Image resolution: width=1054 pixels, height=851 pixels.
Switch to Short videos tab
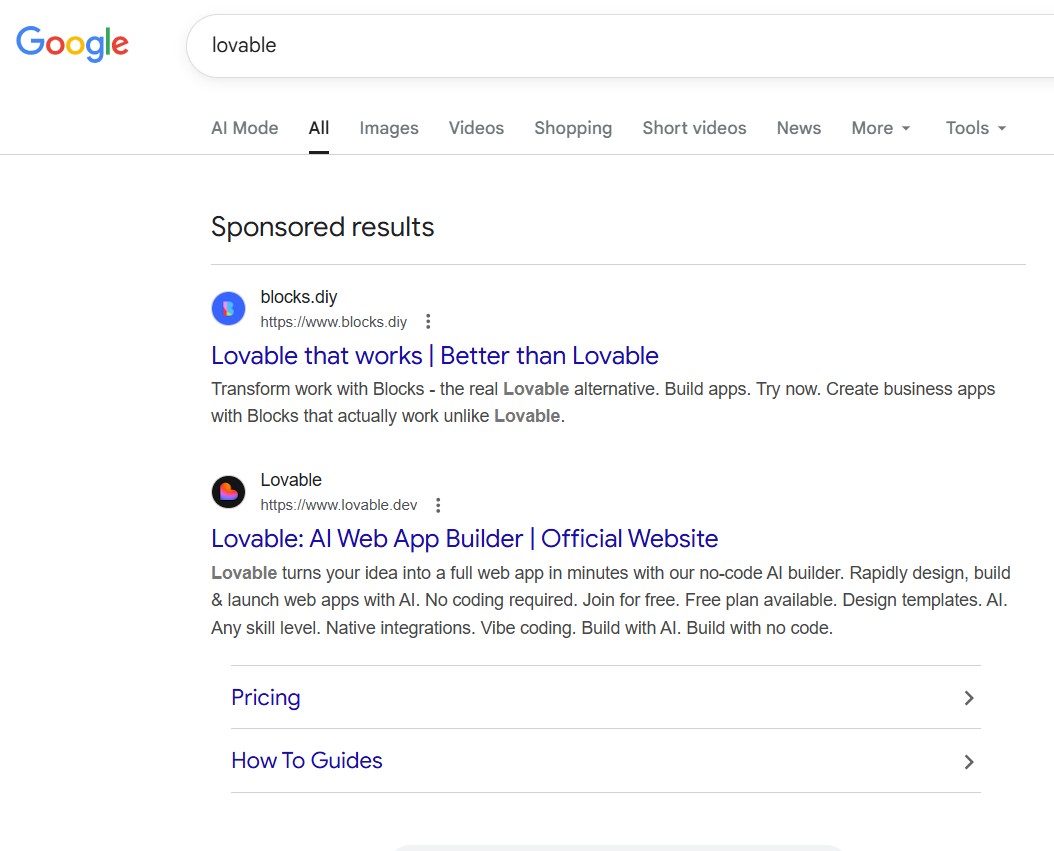pyautogui.click(x=694, y=128)
